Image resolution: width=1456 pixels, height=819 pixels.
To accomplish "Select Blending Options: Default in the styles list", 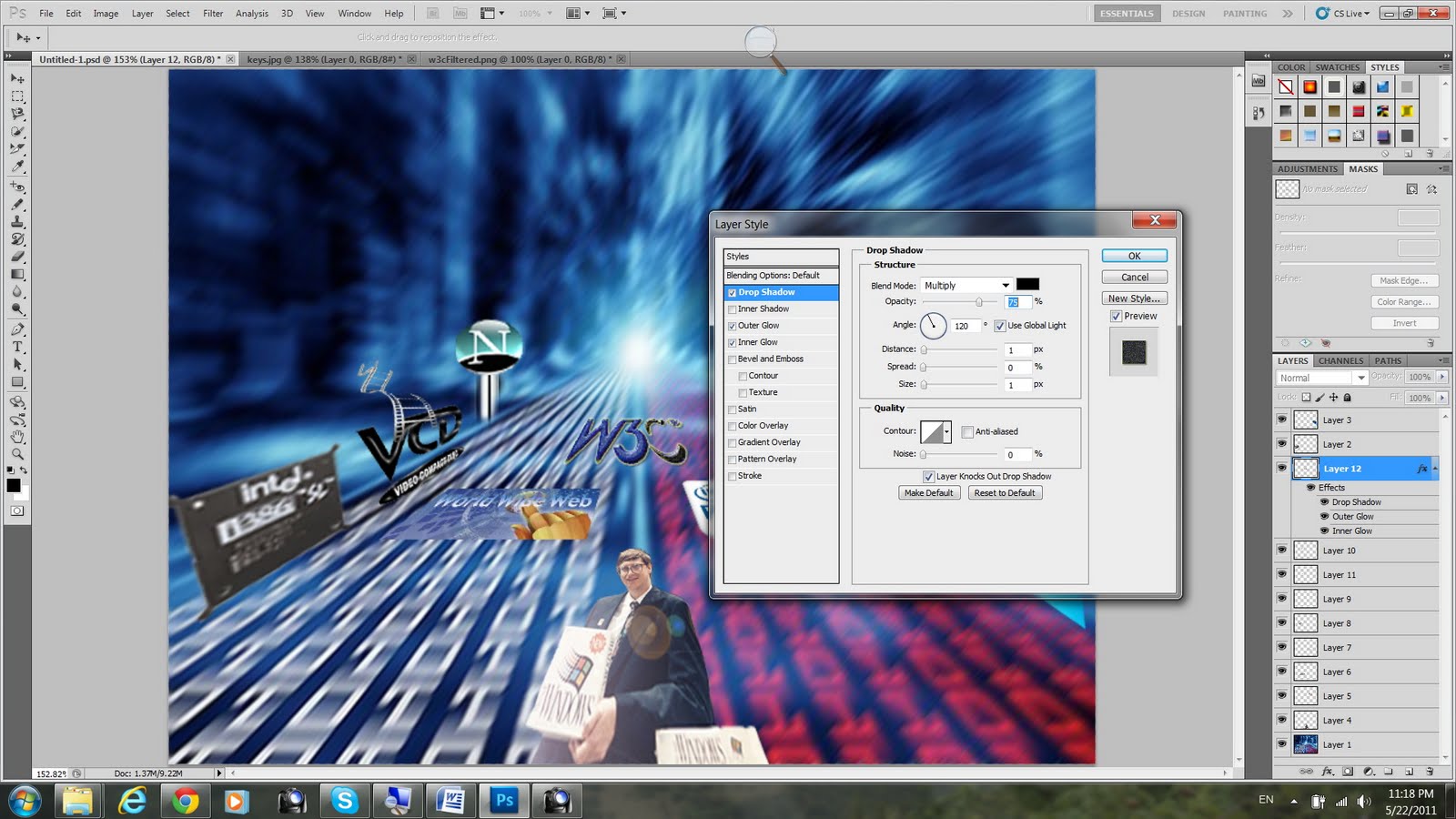I will 781,276.
